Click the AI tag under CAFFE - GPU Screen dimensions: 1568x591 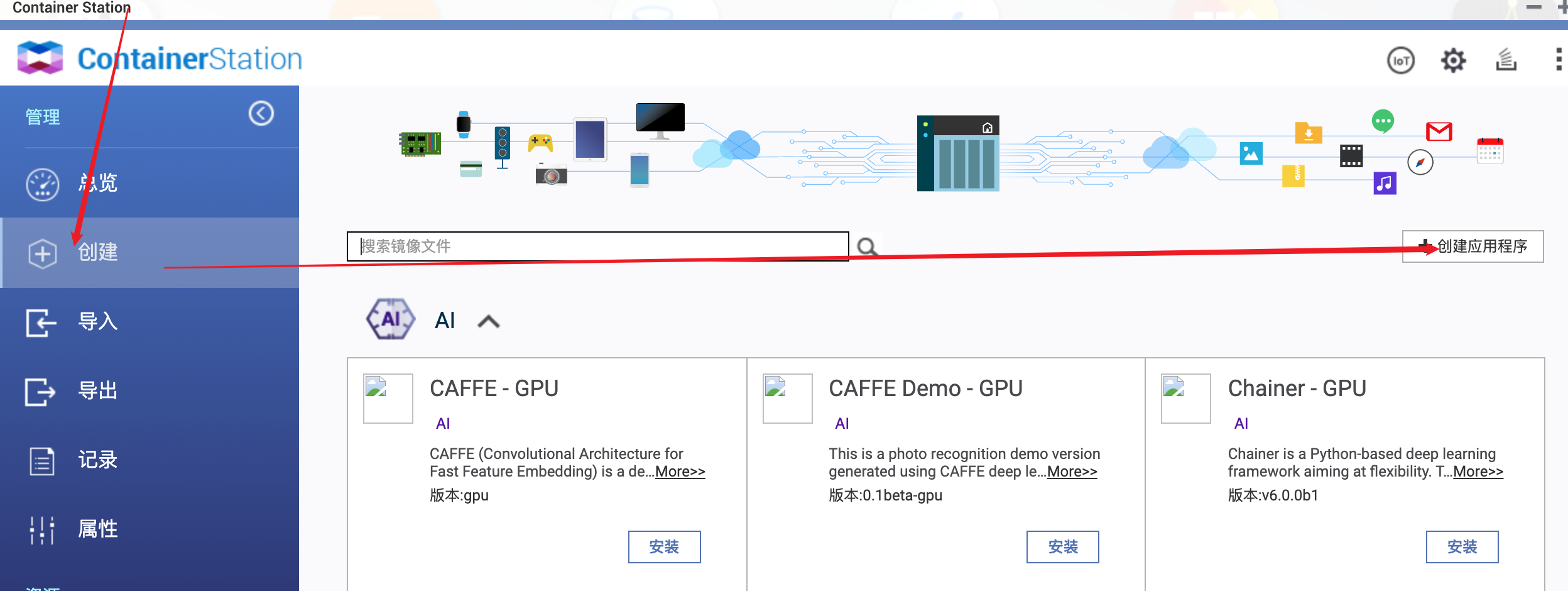coord(443,424)
